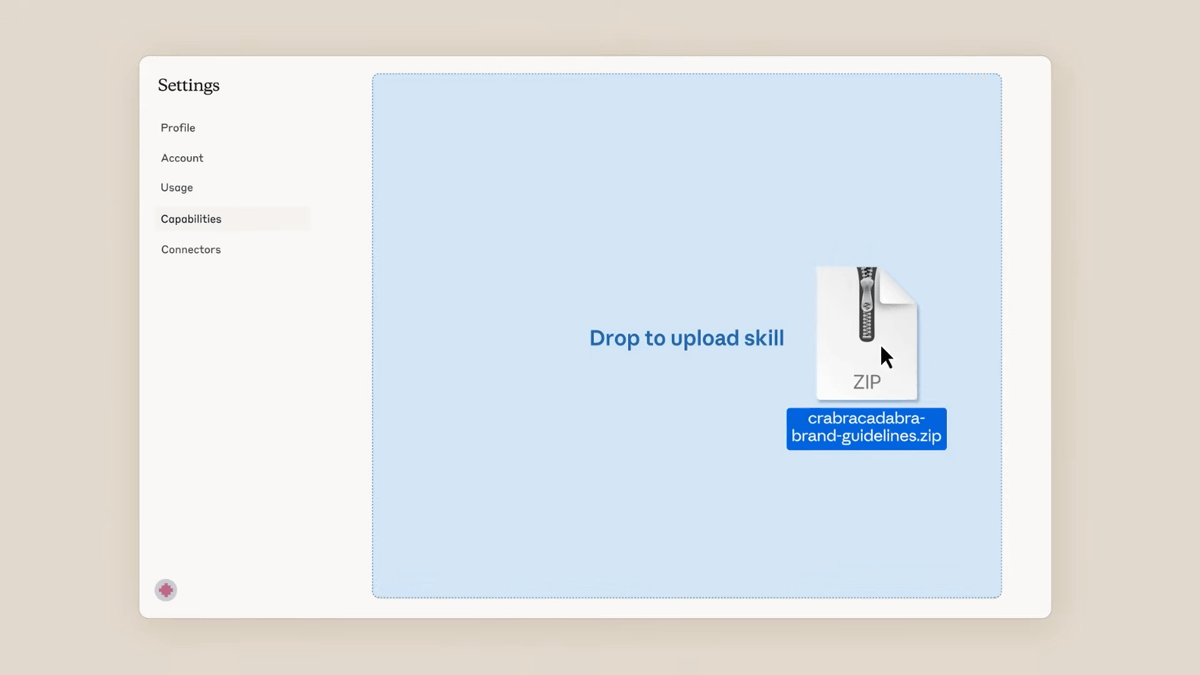Switch to the Connectors section
This screenshot has width=1200, height=675.
point(191,250)
